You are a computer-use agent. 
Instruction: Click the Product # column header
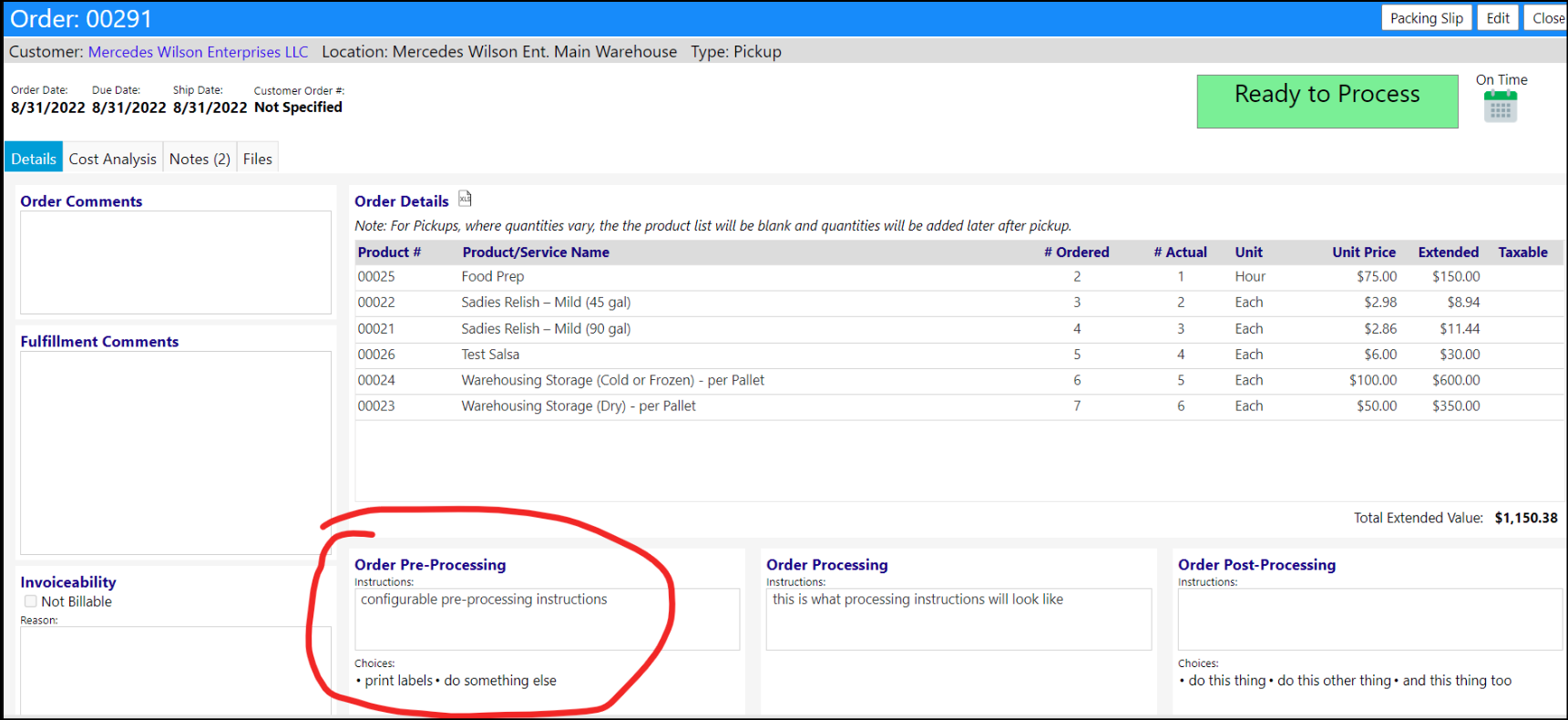pos(389,252)
